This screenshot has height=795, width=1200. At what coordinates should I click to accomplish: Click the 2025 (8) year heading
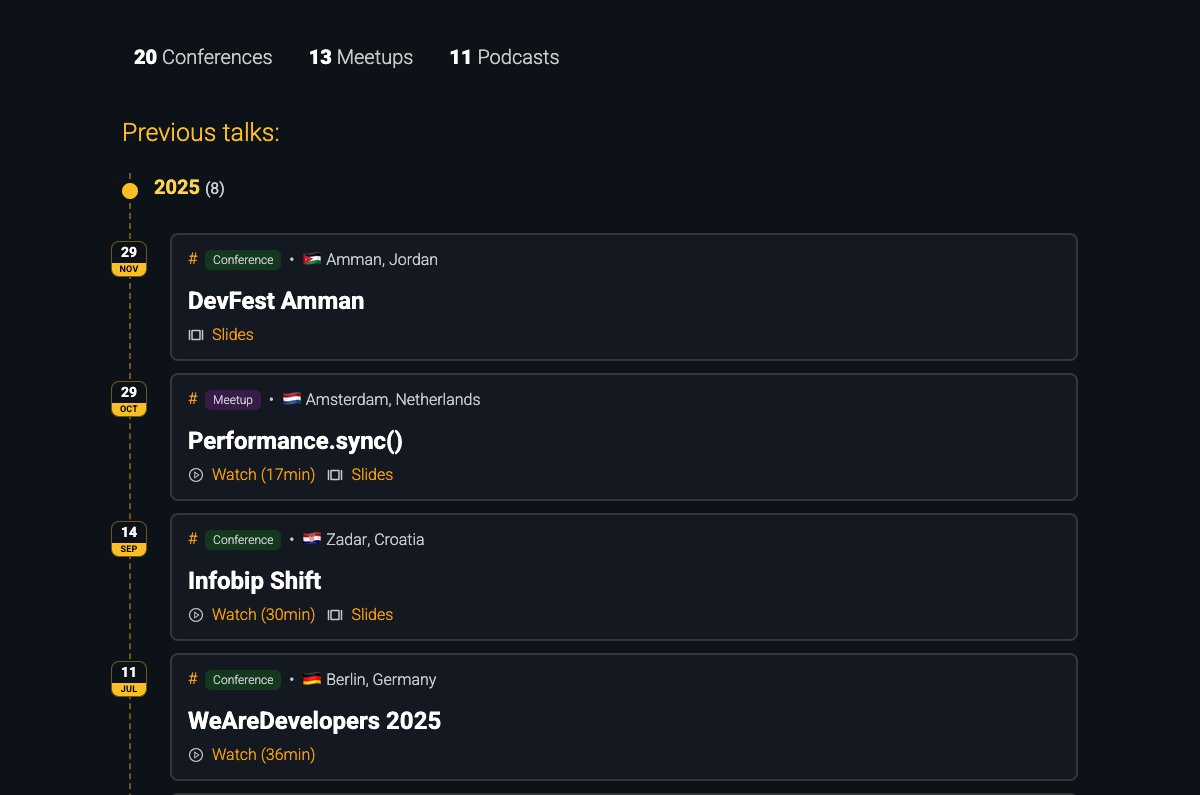point(189,188)
